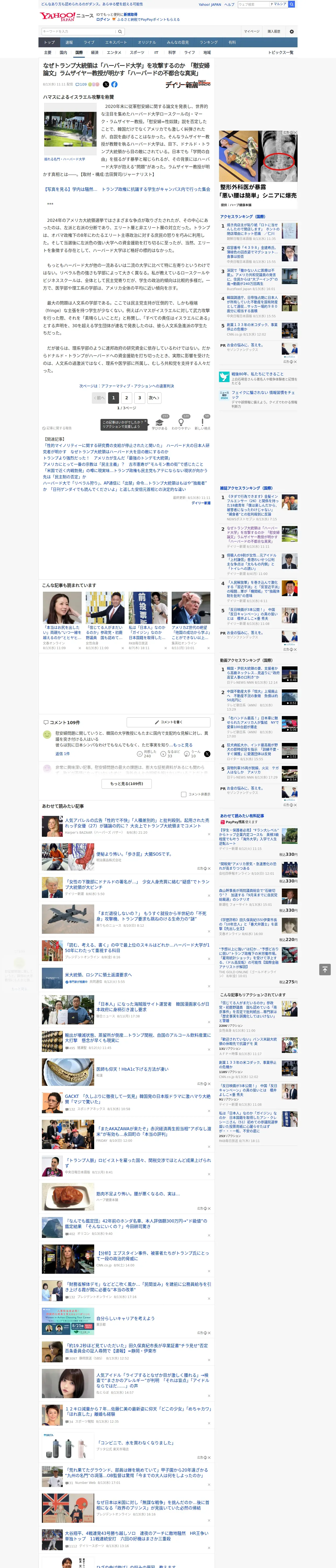336x1568 pixels.
Task: Open the 自分らしいキャリアを考えよう ad
Action: (x=126, y=1318)
